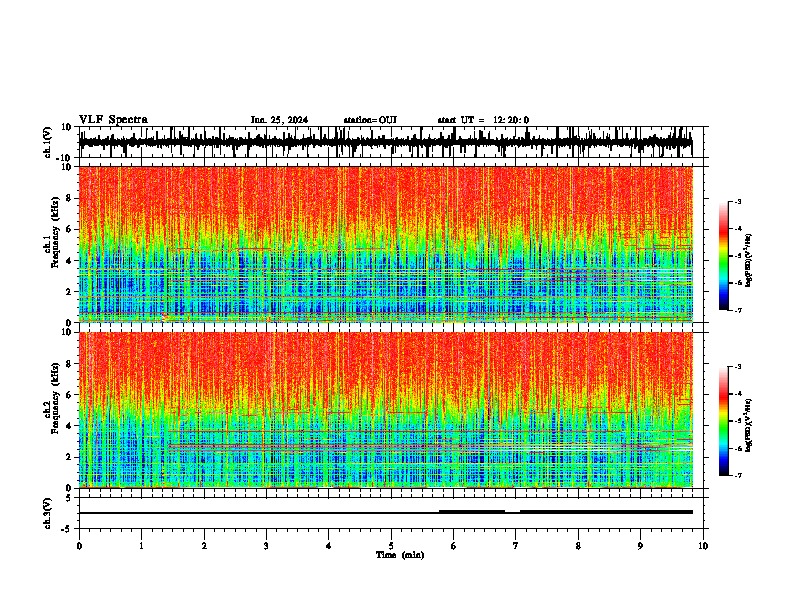Image resolution: width=792 pixels, height=612 pixels.
Task: Select the "start UT = 12:20:0" header text
Action: click(x=483, y=120)
